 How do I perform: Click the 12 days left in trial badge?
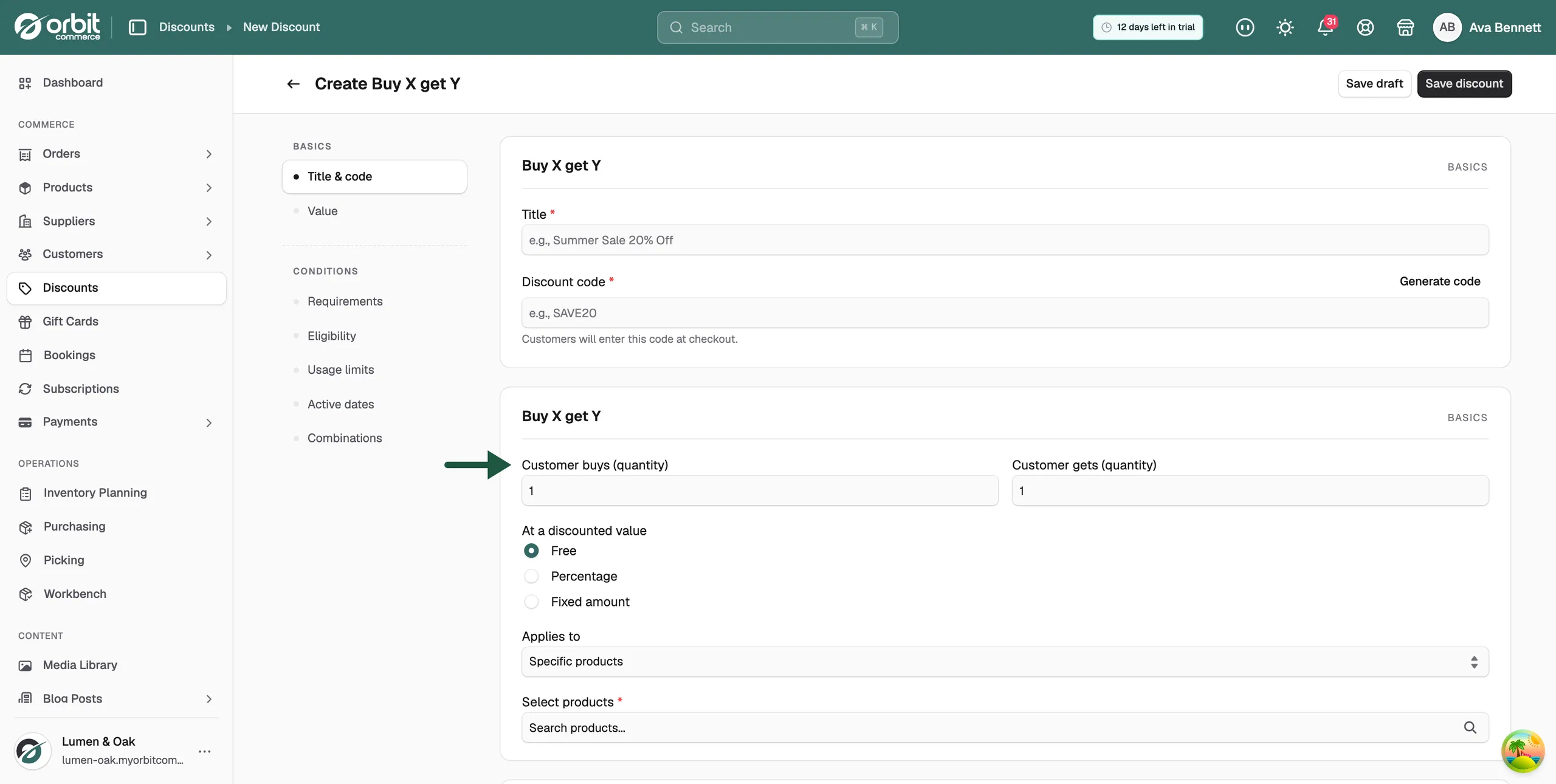1148,27
